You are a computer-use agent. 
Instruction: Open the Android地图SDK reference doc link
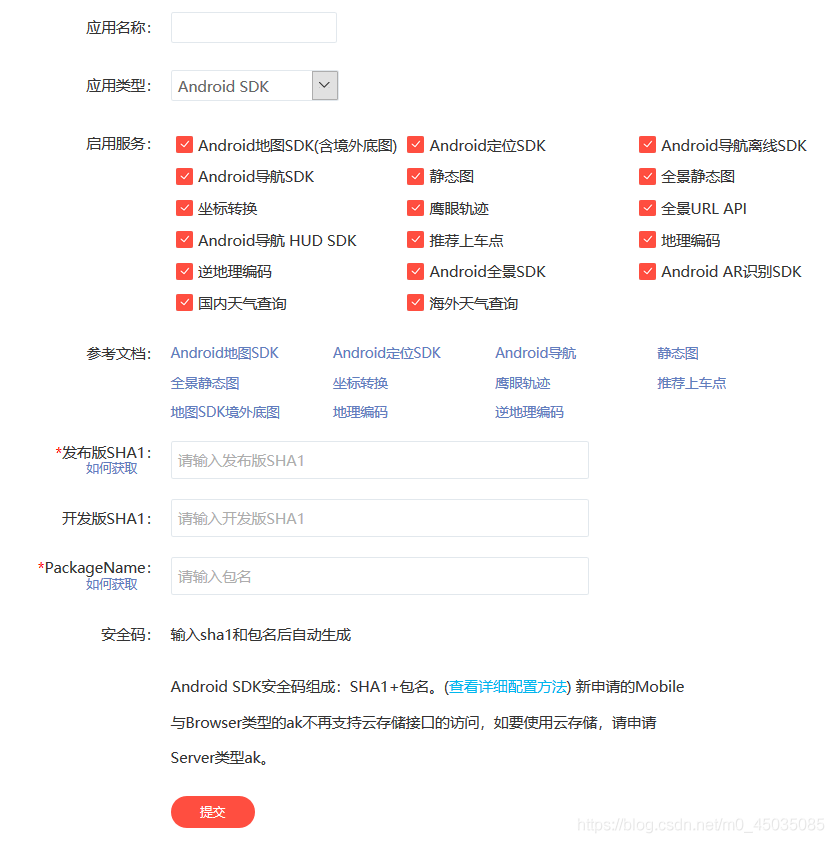(x=225, y=353)
